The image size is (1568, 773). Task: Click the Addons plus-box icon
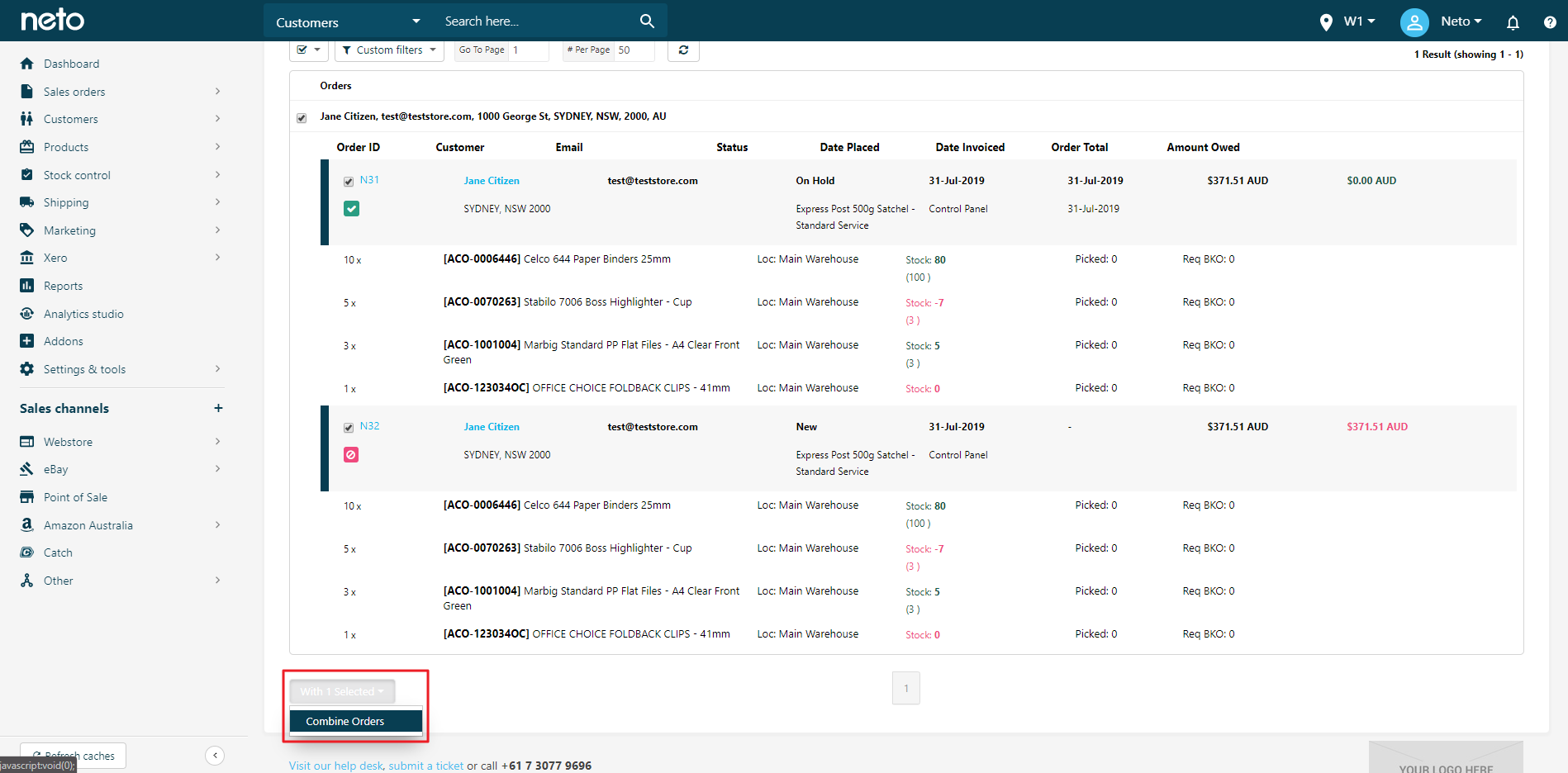[x=27, y=341]
